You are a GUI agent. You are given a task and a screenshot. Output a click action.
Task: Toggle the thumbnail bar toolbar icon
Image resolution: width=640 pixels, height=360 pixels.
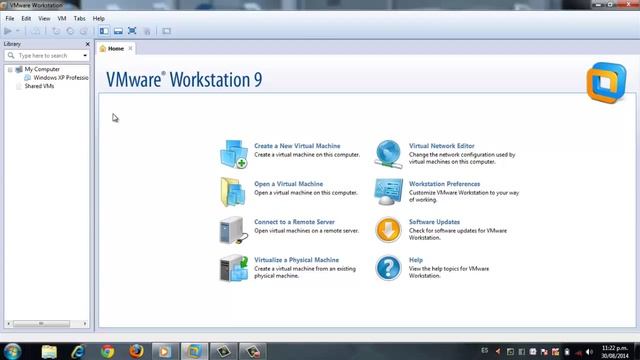[x=118, y=31]
